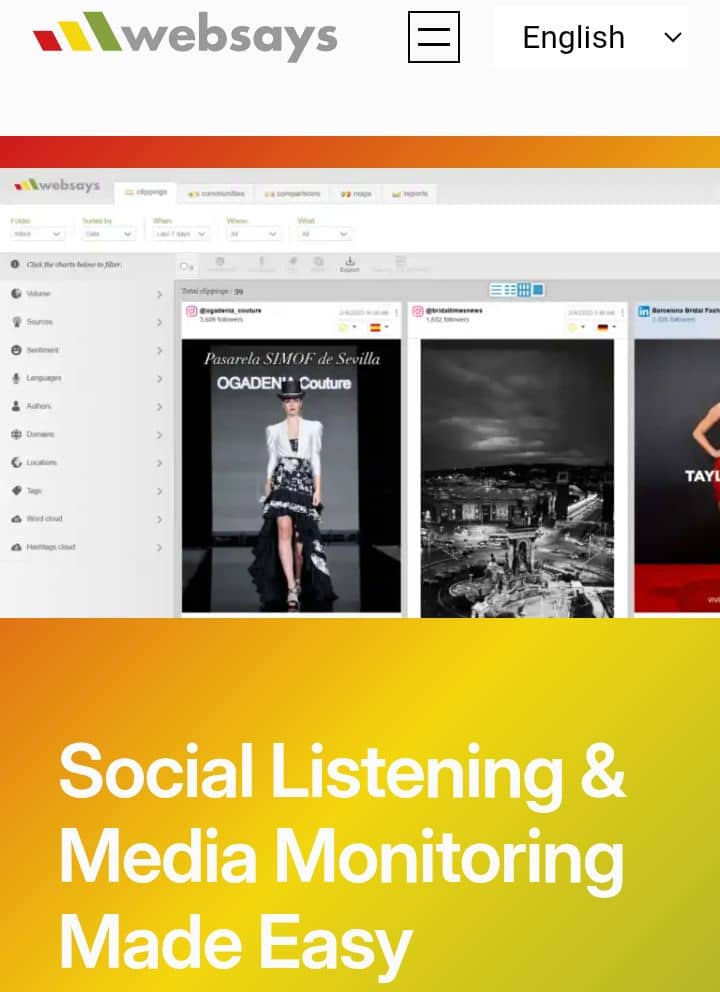The image size is (720, 992).
Task: Switch to the grid view layout icon
Action: pyautogui.click(x=524, y=290)
